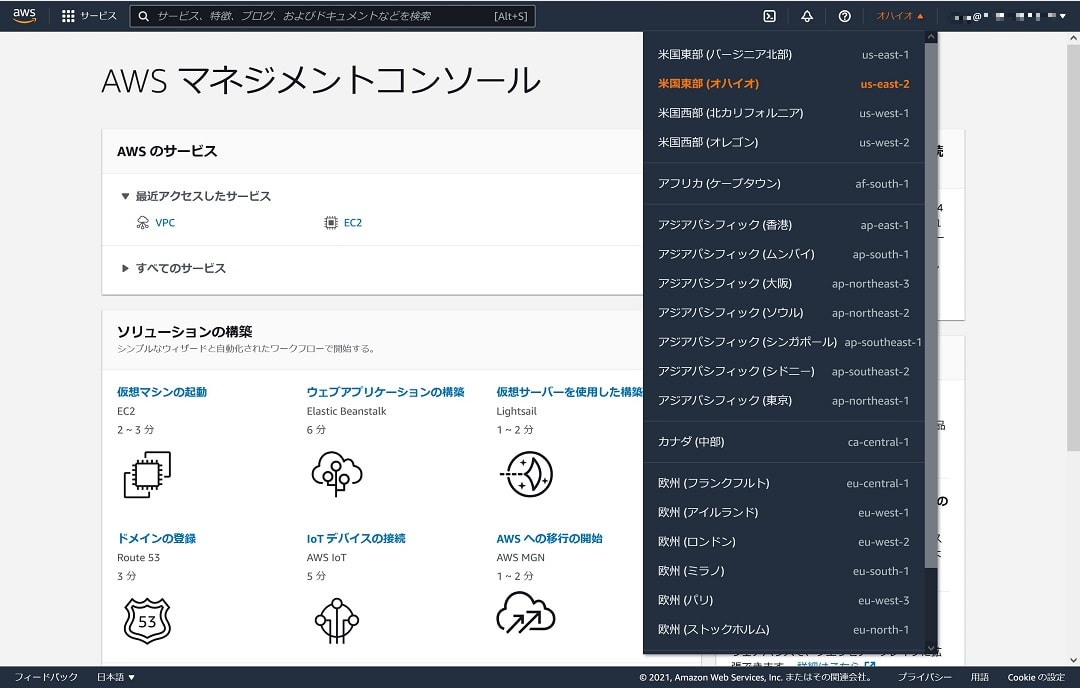This screenshot has width=1080, height=688.
Task: Select region 米国東部 (オハイオ) us-east-2
Action: tap(783, 84)
